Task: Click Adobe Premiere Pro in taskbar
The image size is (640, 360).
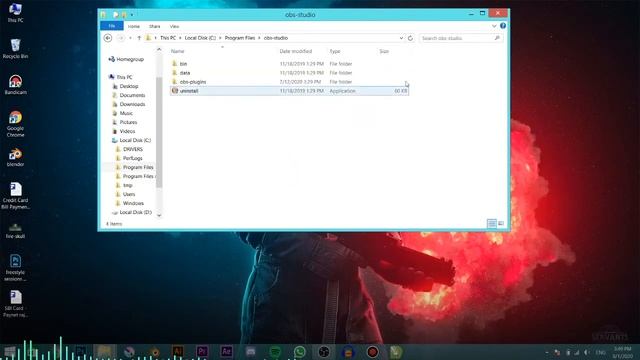Action: (x=202, y=351)
